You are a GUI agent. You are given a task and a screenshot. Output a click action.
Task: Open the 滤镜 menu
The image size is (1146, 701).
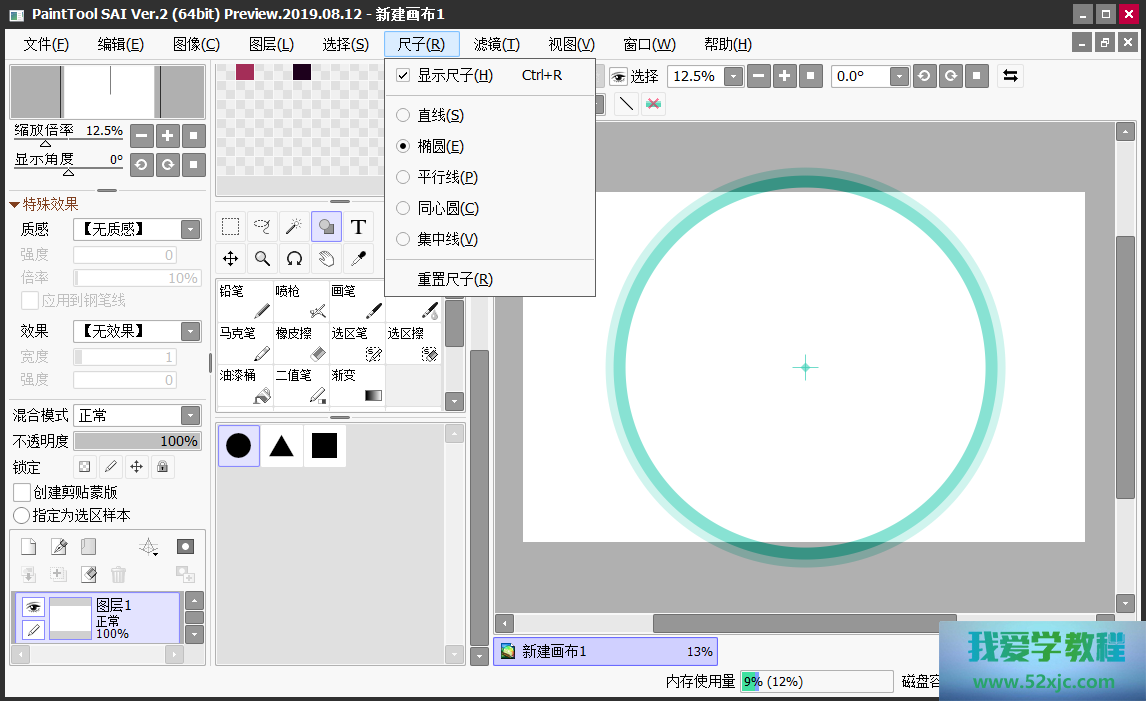click(x=496, y=44)
